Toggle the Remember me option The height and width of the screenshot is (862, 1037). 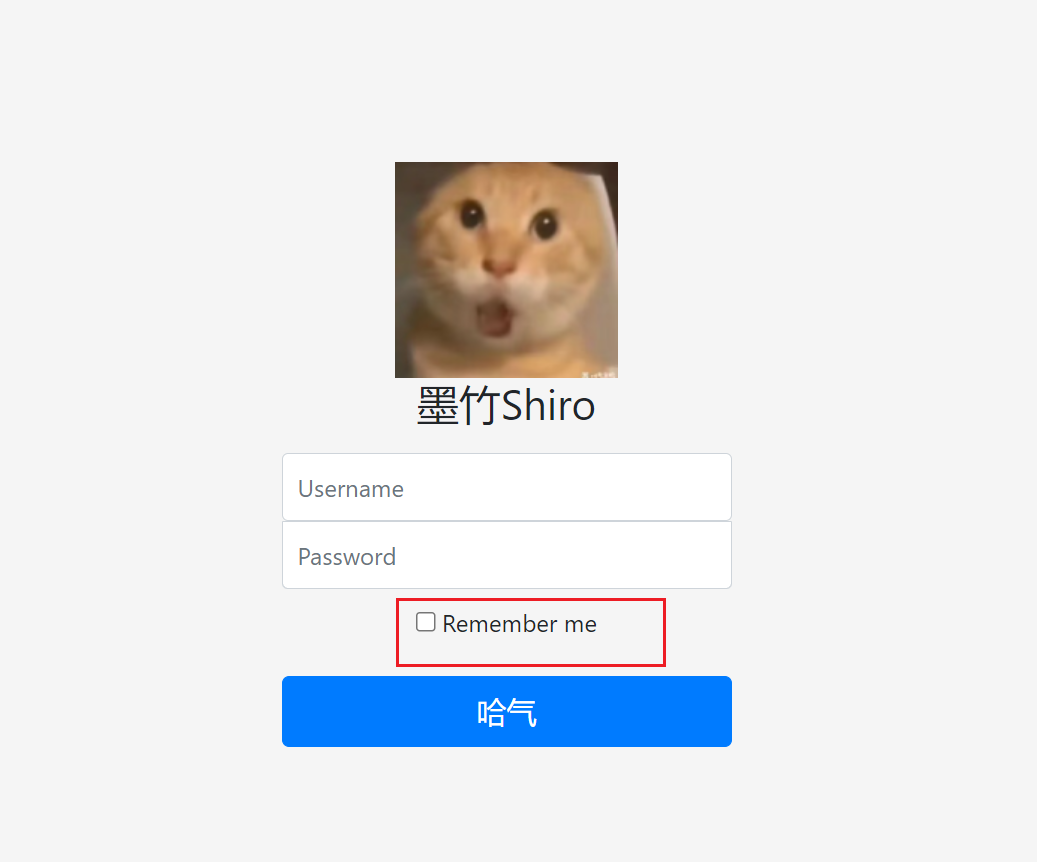tap(425, 622)
